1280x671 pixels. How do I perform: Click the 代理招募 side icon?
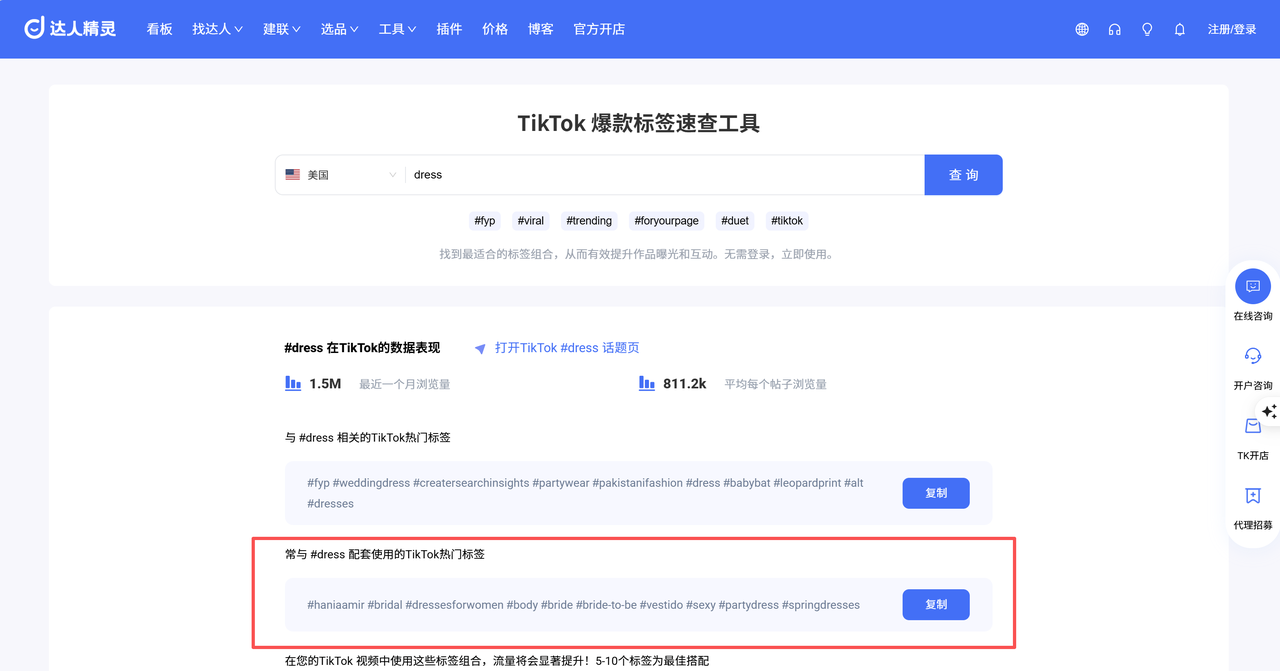tap(1253, 496)
